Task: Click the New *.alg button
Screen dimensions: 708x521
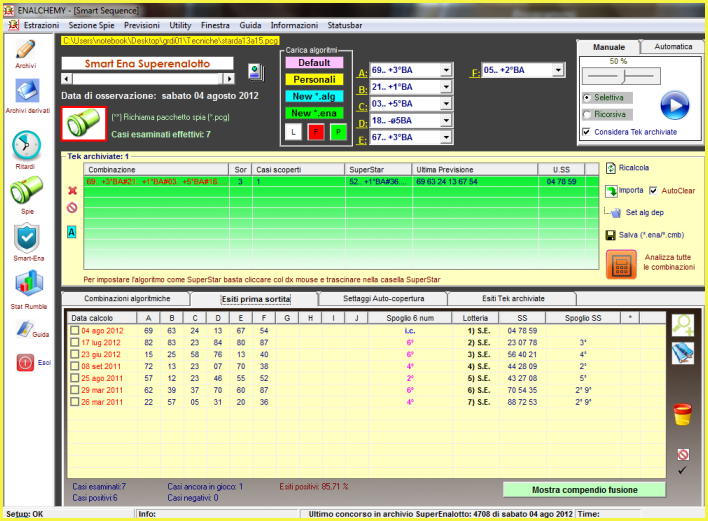Action: click(x=314, y=96)
